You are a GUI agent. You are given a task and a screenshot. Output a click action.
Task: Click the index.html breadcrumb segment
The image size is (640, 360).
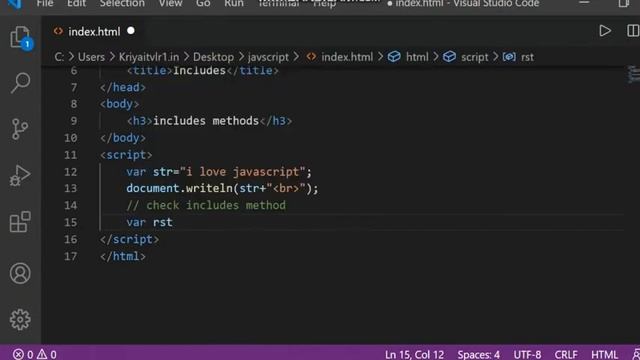click(347, 57)
